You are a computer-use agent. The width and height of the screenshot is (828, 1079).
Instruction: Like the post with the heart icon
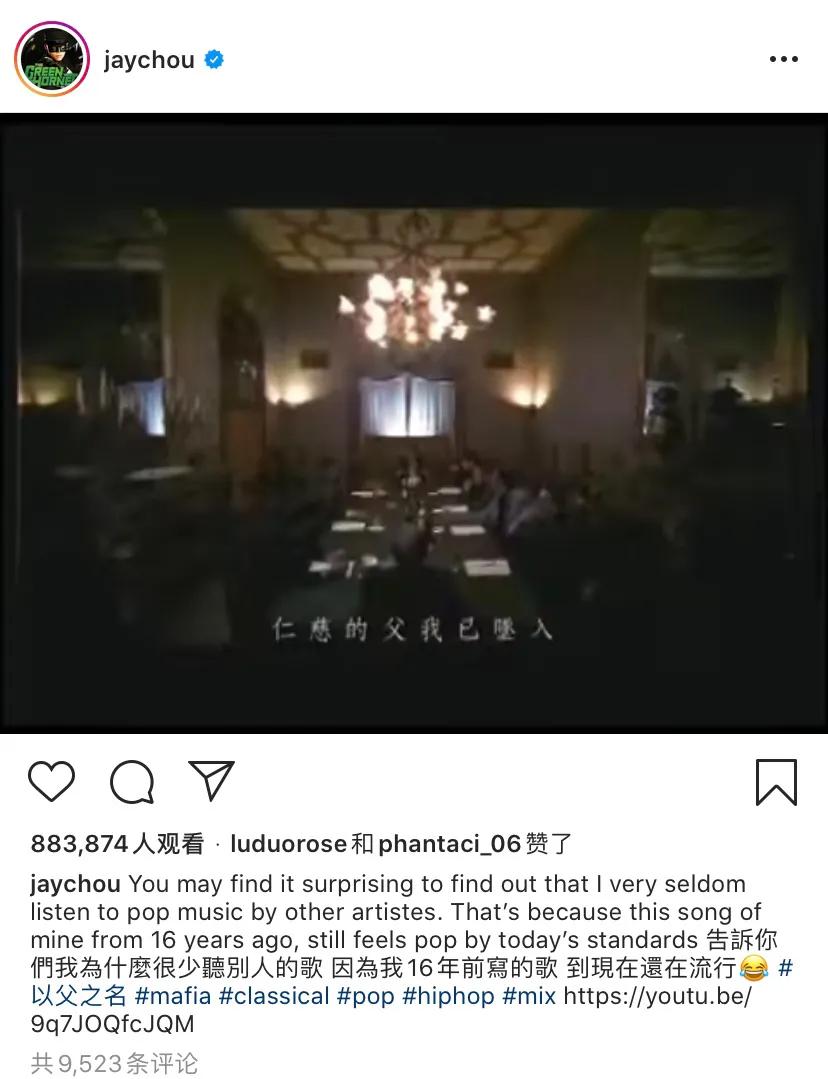pos(51,781)
